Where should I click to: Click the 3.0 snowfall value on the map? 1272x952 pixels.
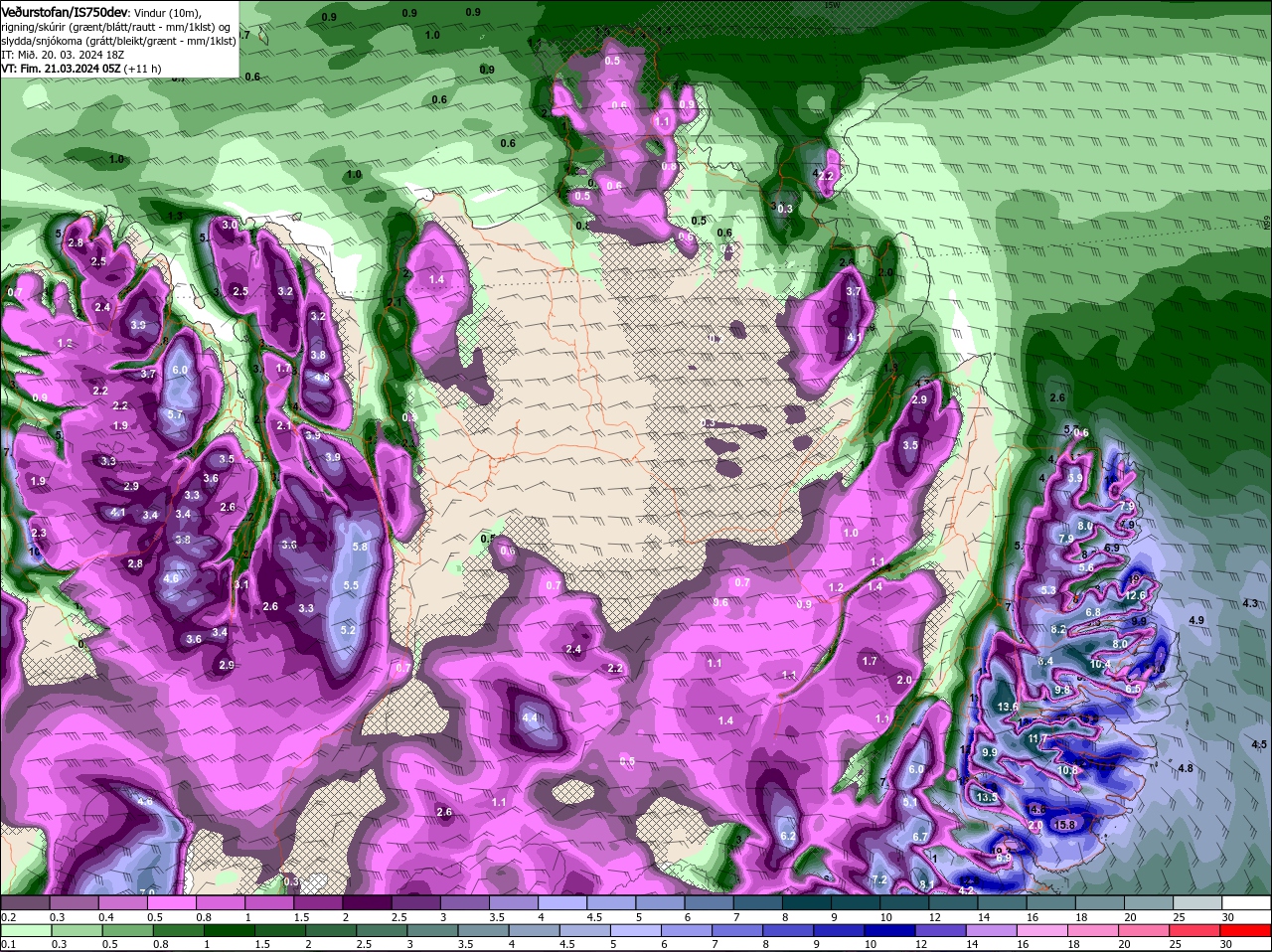tap(230, 226)
